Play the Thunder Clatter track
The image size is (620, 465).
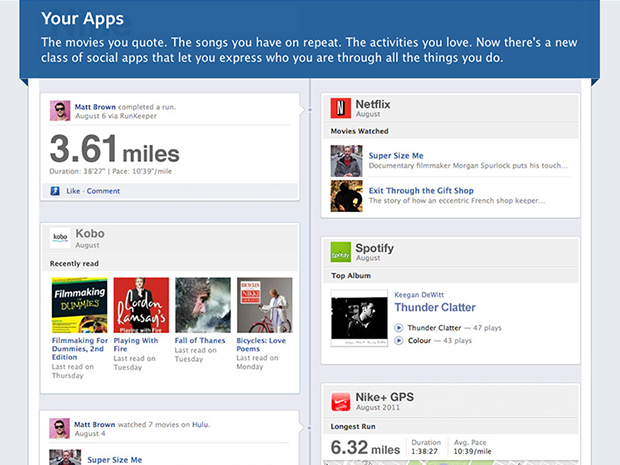(x=399, y=326)
